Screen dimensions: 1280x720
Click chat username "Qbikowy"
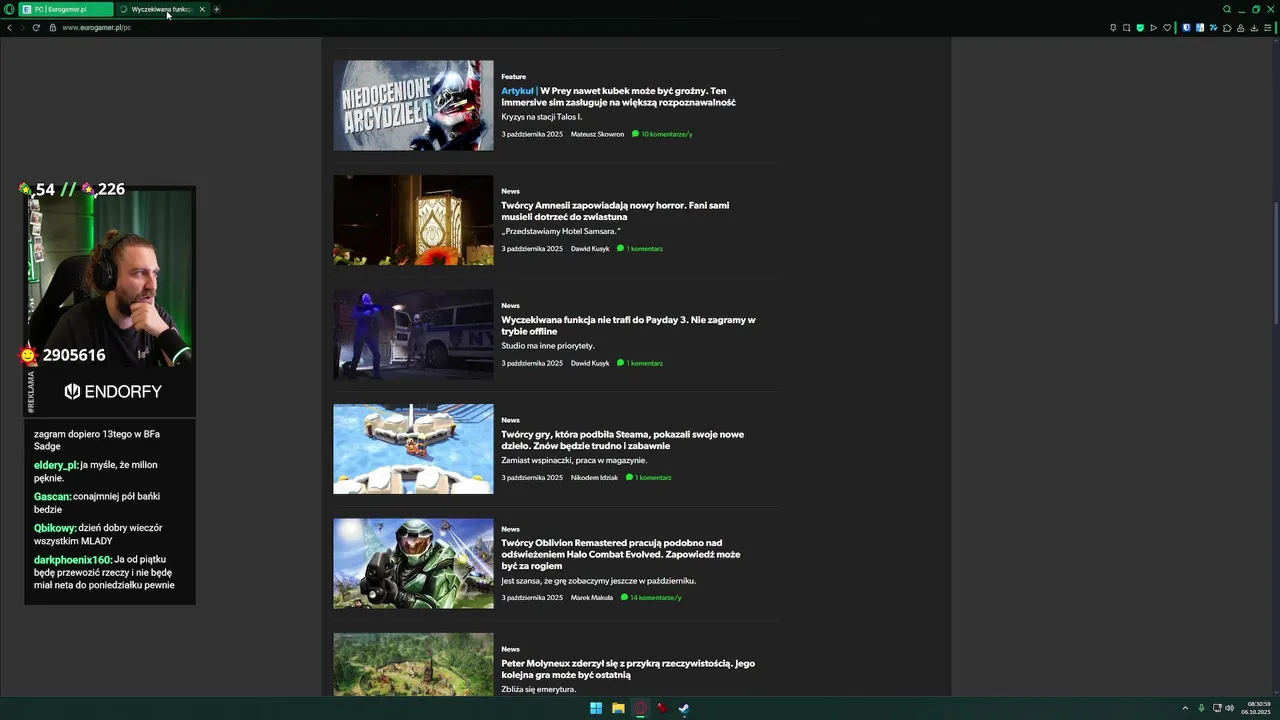pyautogui.click(x=55, y=528)
